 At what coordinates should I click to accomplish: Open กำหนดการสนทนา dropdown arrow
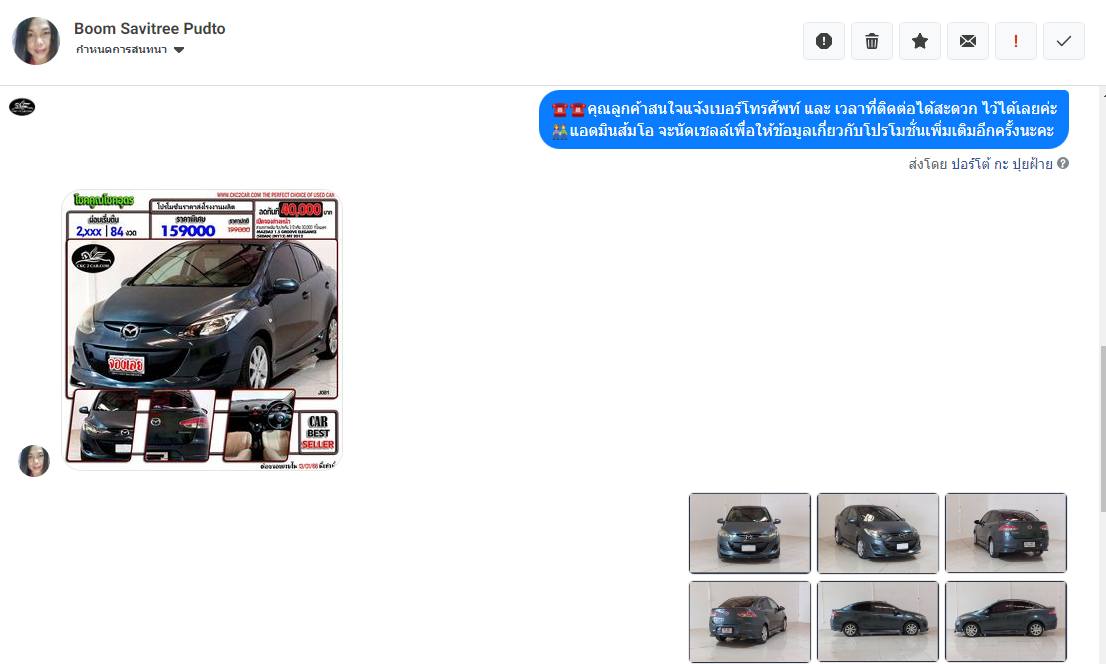[179, 50]
